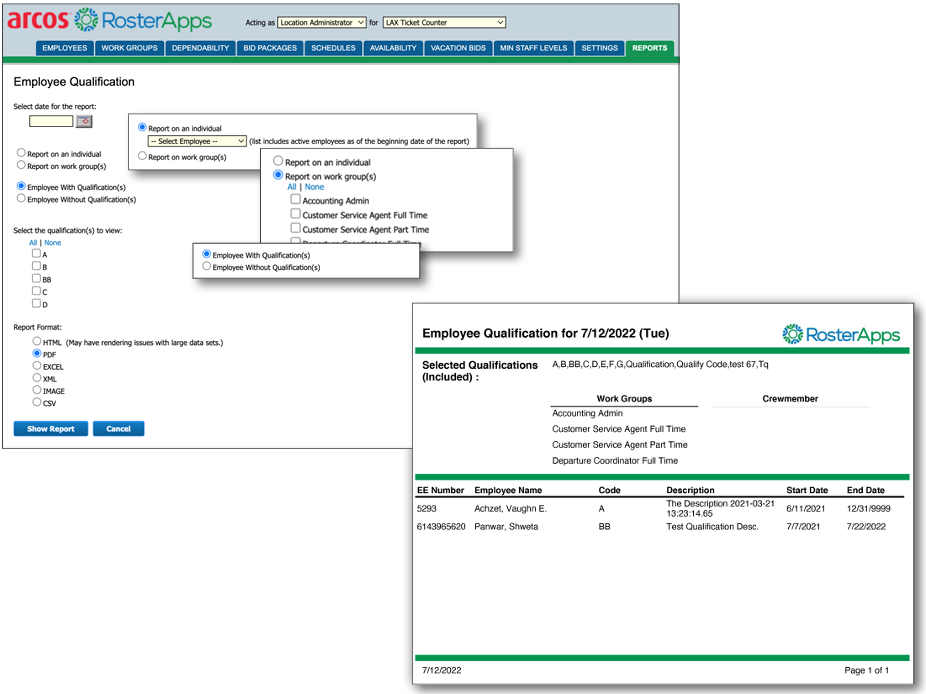Image resolution: width=926 pixels, height=694 pixels.
Task: Click 'All' link above the qualification checkboxes
Action: coord(33,243)
